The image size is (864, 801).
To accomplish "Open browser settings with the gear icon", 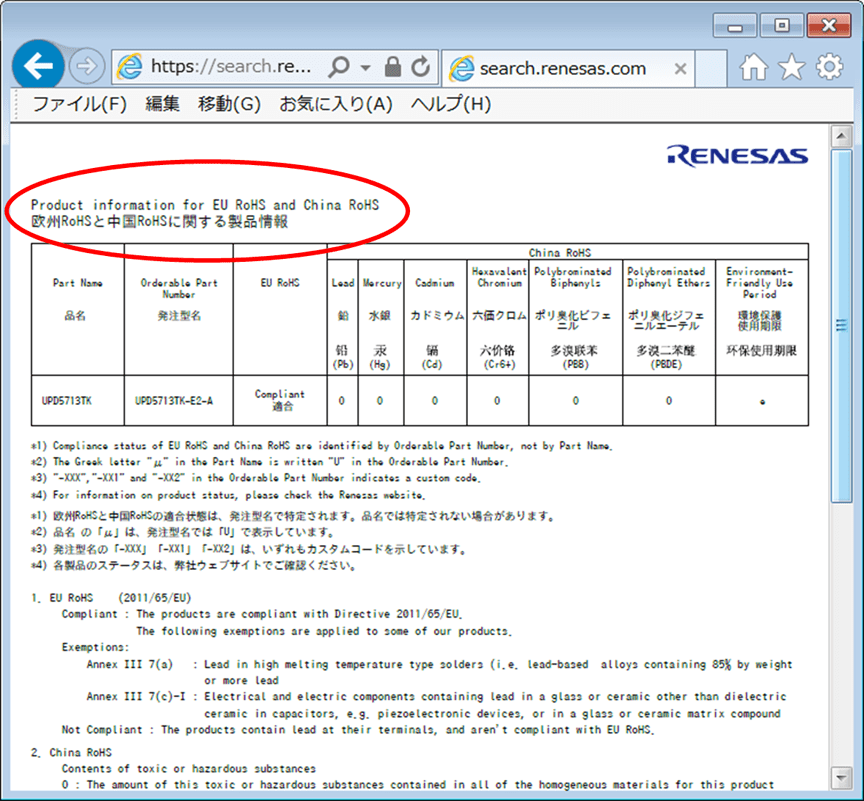I will pos(829,66).
